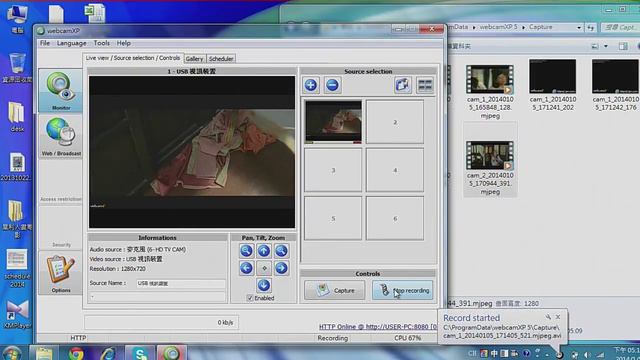Select empty source slot 2
Screen dimensions: 640x360
point(395,122)
